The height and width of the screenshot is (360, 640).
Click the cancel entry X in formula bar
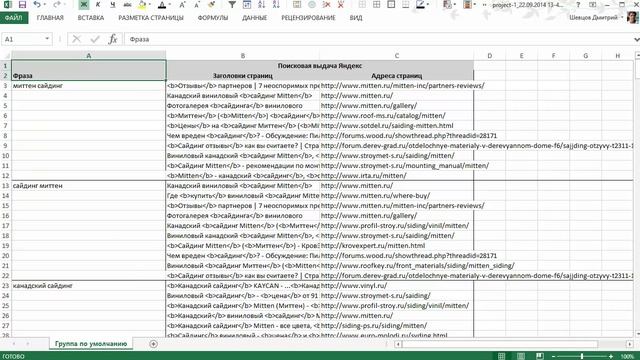click(76, 39)
